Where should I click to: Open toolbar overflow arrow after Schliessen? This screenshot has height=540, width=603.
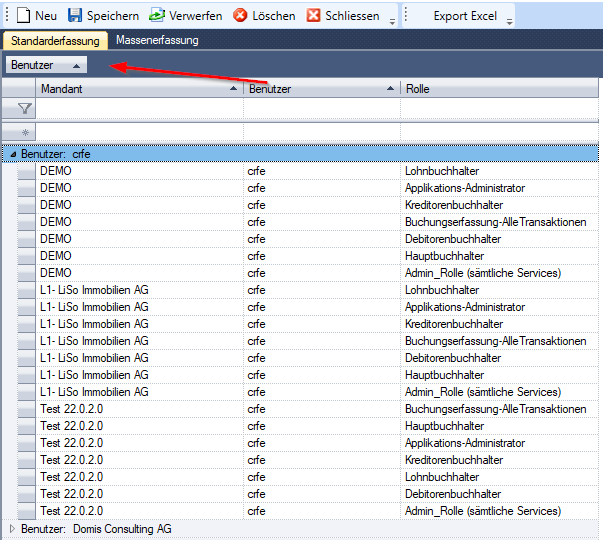click(392, 19)
